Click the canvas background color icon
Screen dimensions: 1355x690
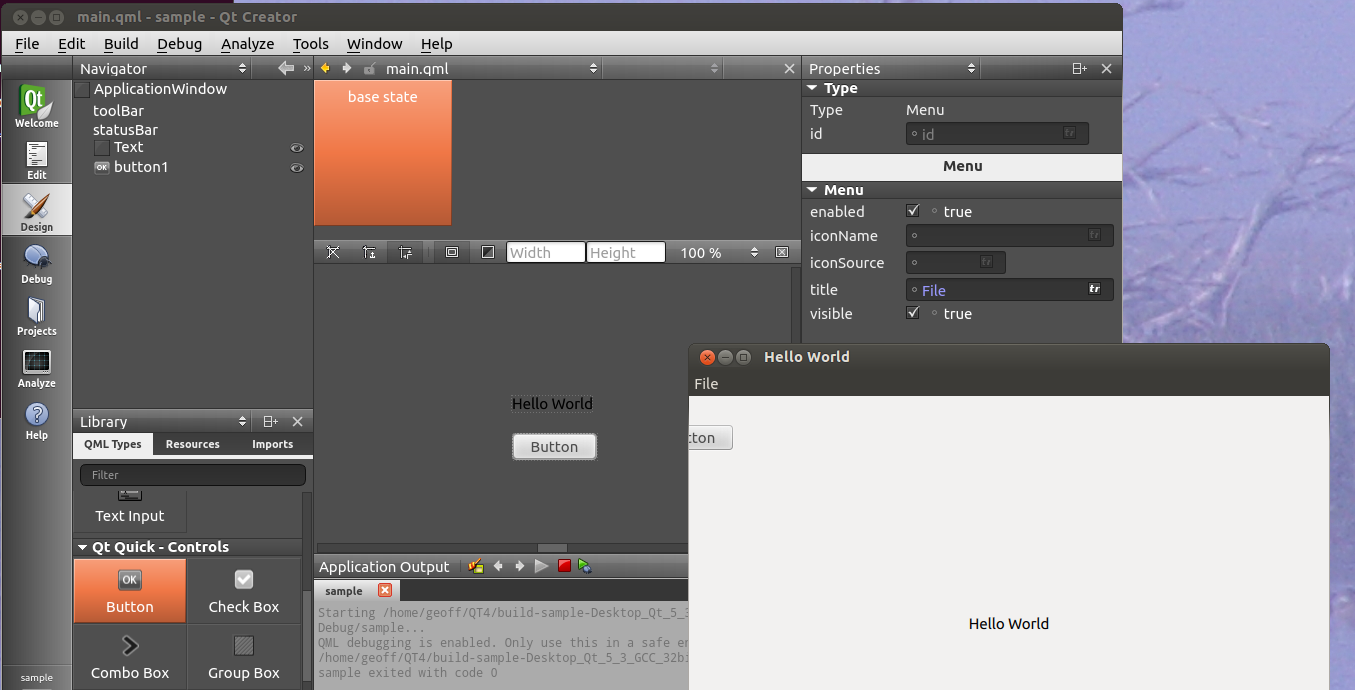point(488,252)
